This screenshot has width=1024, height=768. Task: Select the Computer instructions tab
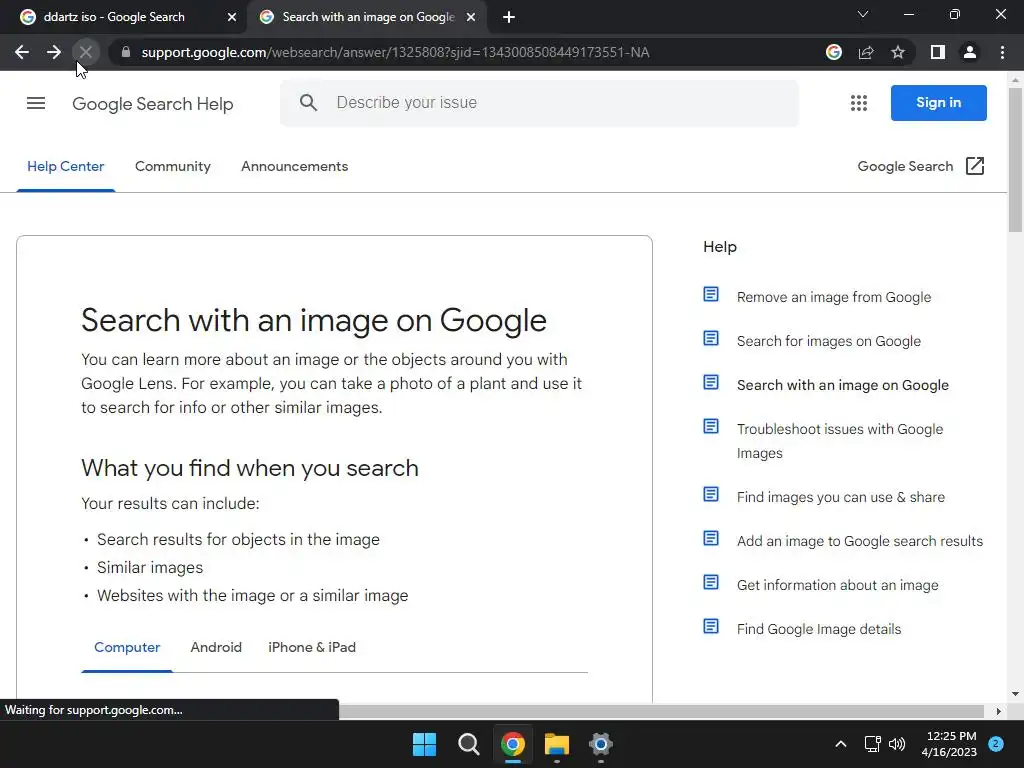click(x=127, y=647)
